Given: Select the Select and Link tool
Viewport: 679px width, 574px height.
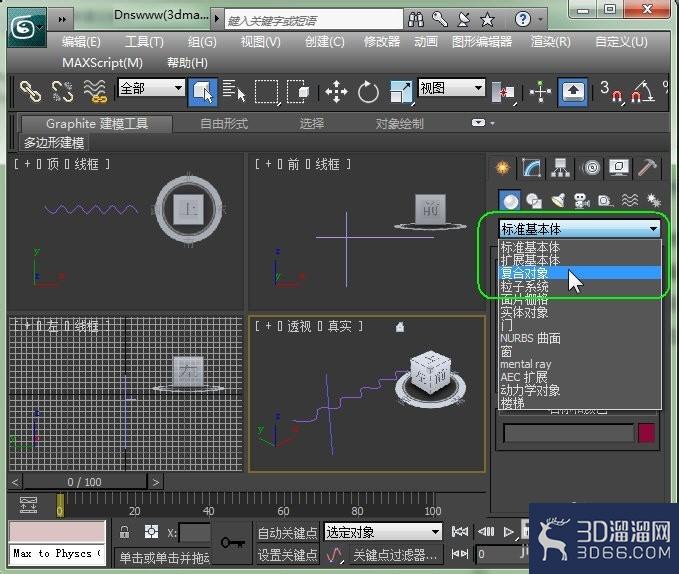Looking at the screenshot, I should point(31,91).
